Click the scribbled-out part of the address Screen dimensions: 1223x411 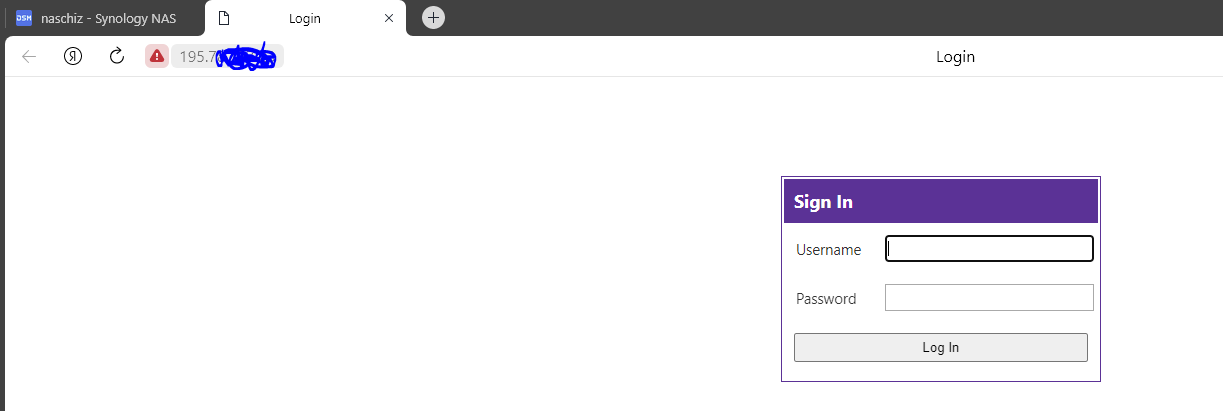click(x=246, y=57)
